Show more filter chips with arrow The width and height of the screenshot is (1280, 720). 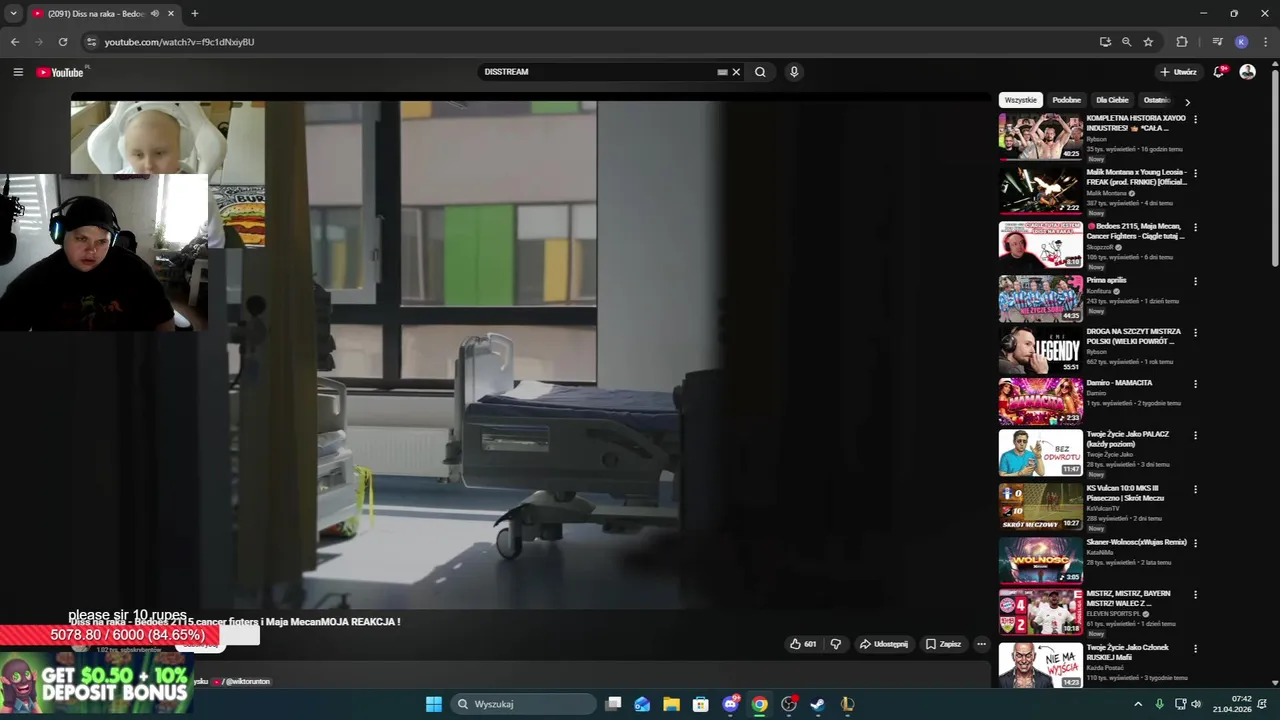point(1187,101)
